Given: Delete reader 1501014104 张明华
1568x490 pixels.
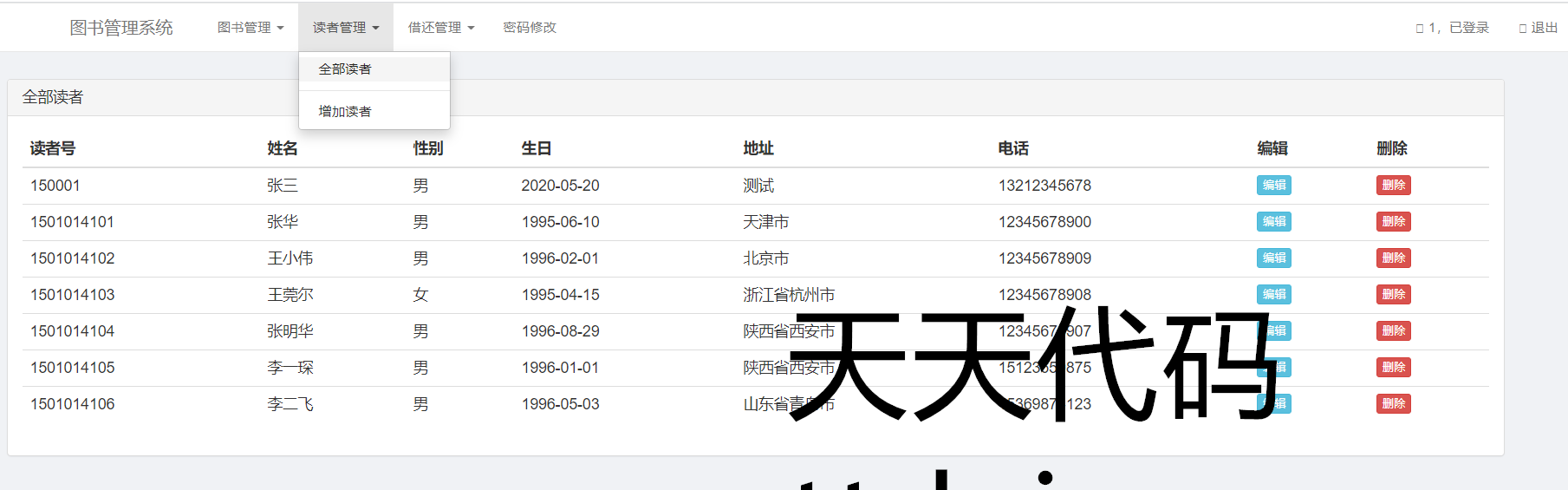Looking at the screenshot, I should [x=1393, y=331].
